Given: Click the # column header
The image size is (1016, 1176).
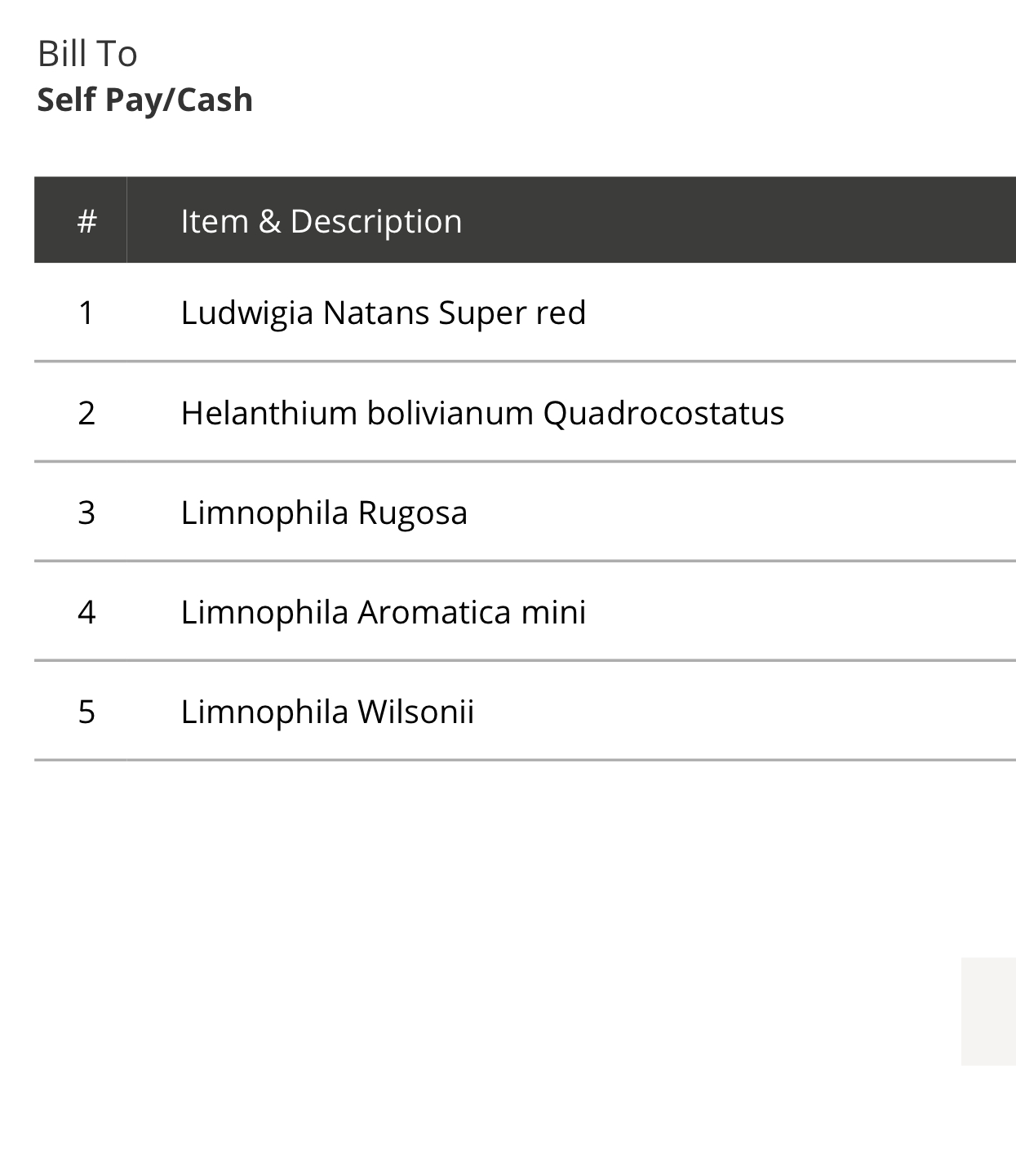Looking at the screenshot, I should (87, 221).
